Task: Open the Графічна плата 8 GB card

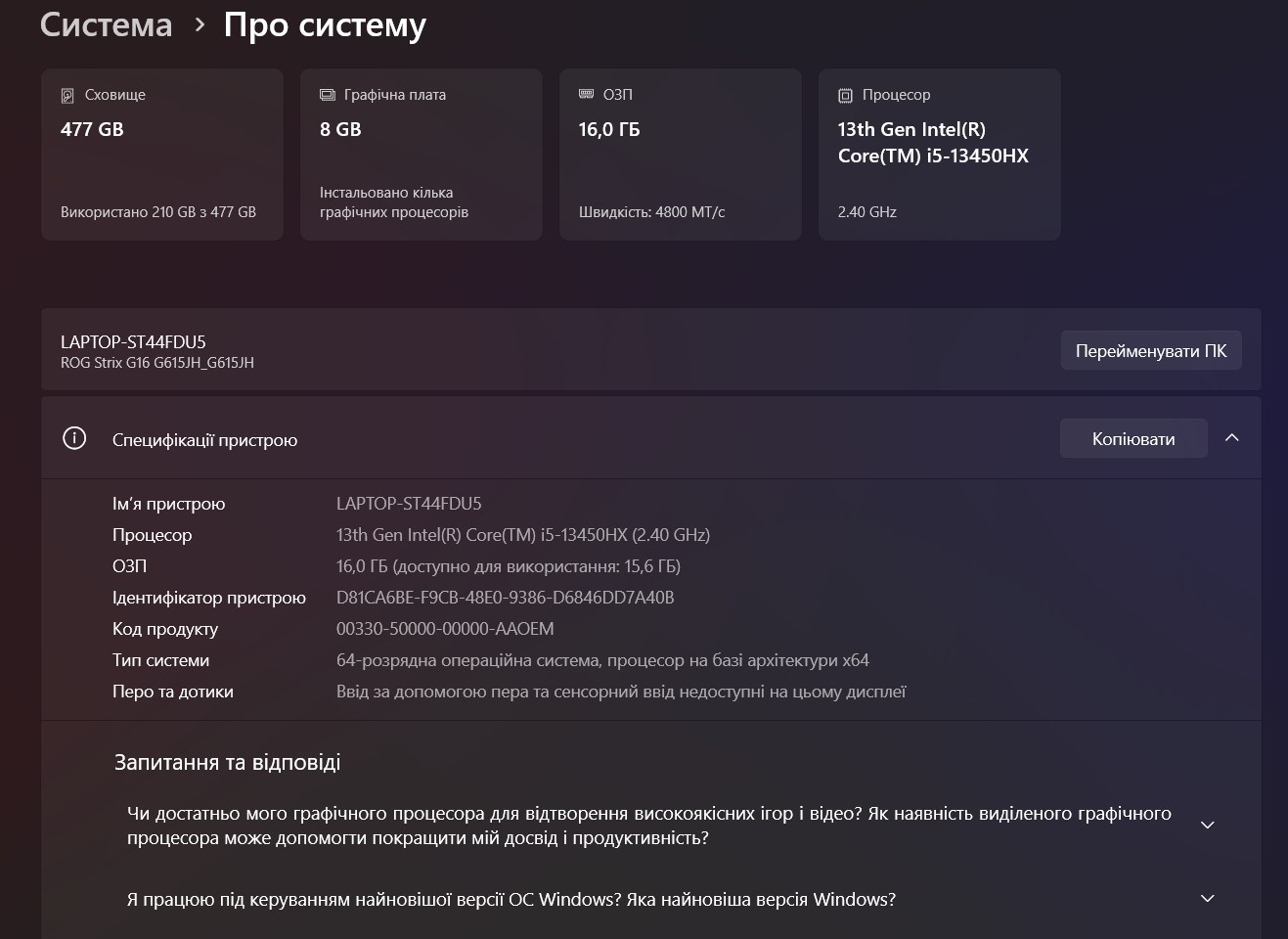Action: click(422, 155)
